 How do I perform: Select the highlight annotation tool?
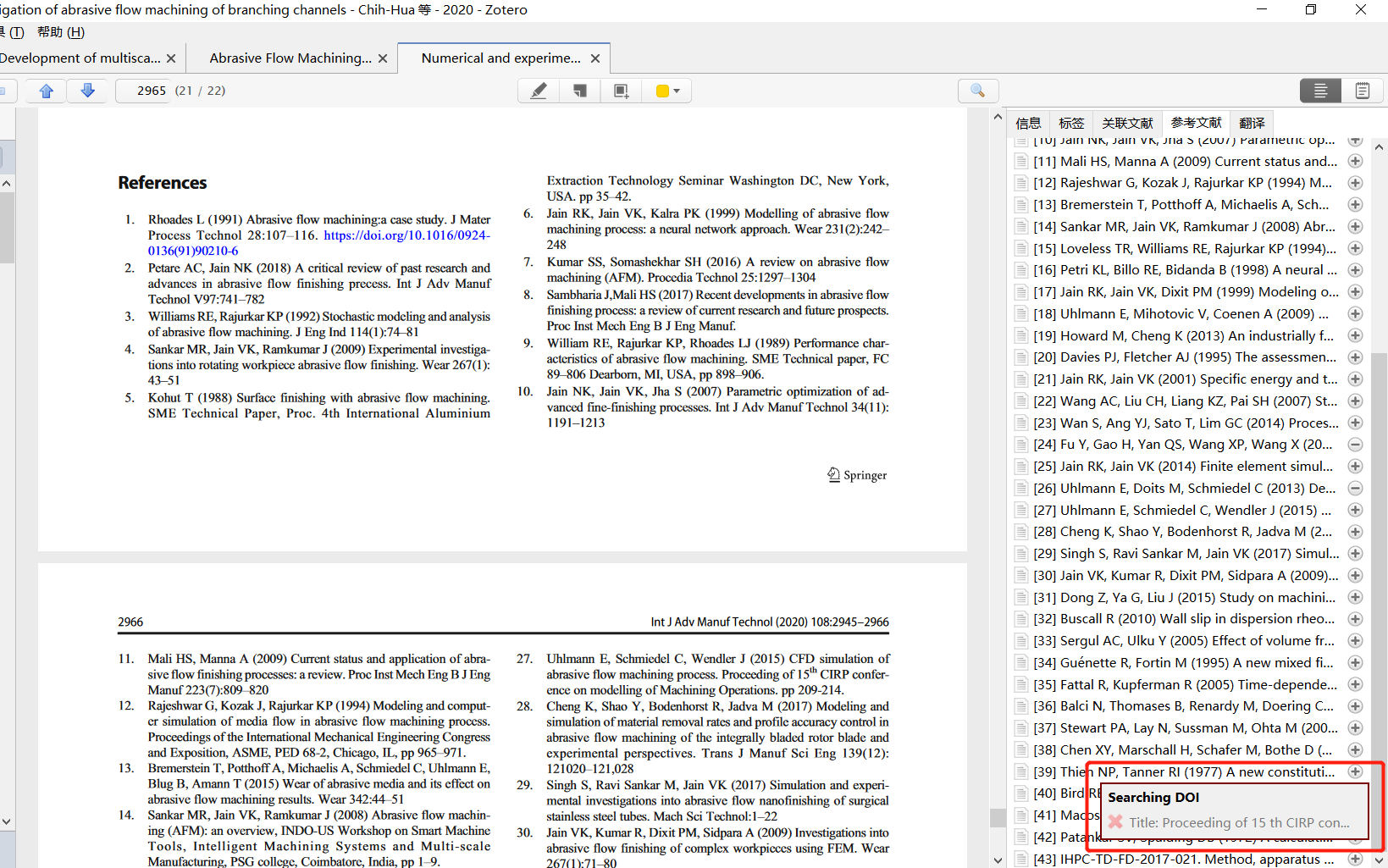[539, 90]
